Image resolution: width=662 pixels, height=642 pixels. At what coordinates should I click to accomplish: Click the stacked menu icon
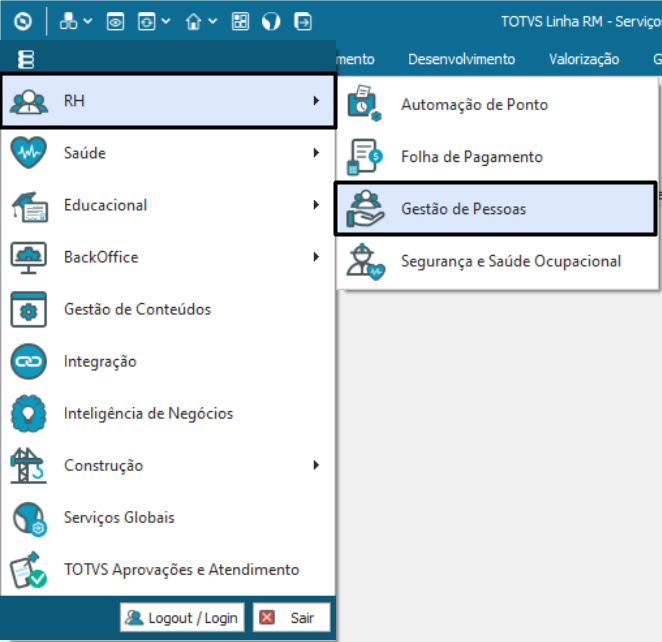pos(26,59)
